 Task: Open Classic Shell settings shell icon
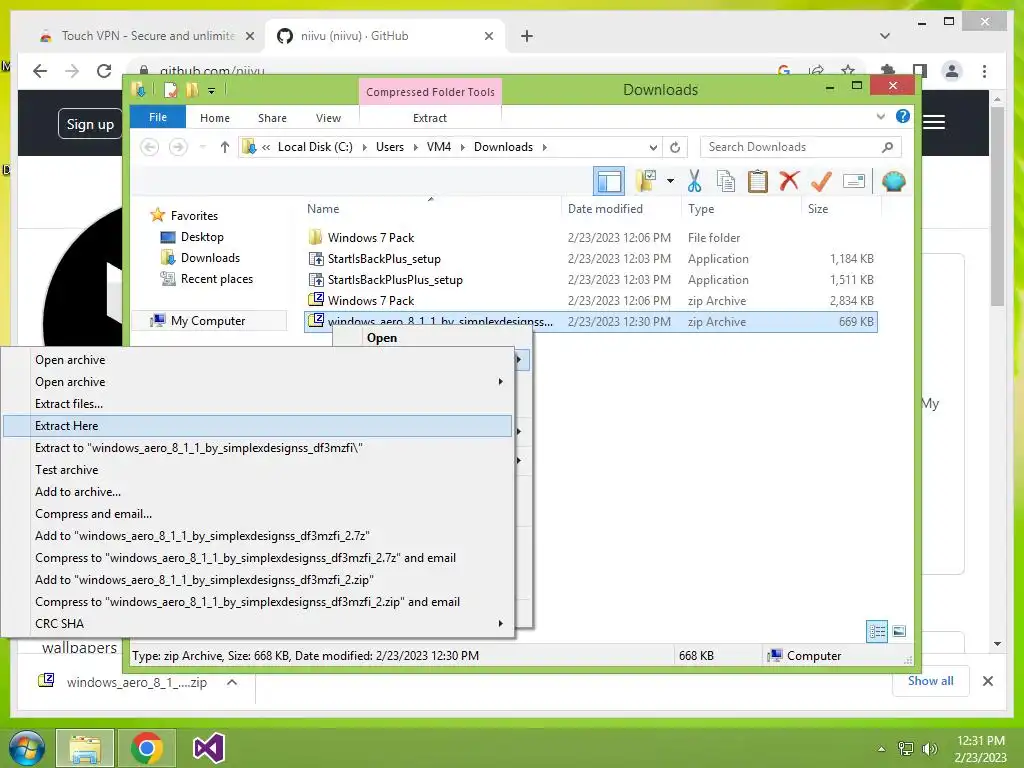tap(893, 181)
